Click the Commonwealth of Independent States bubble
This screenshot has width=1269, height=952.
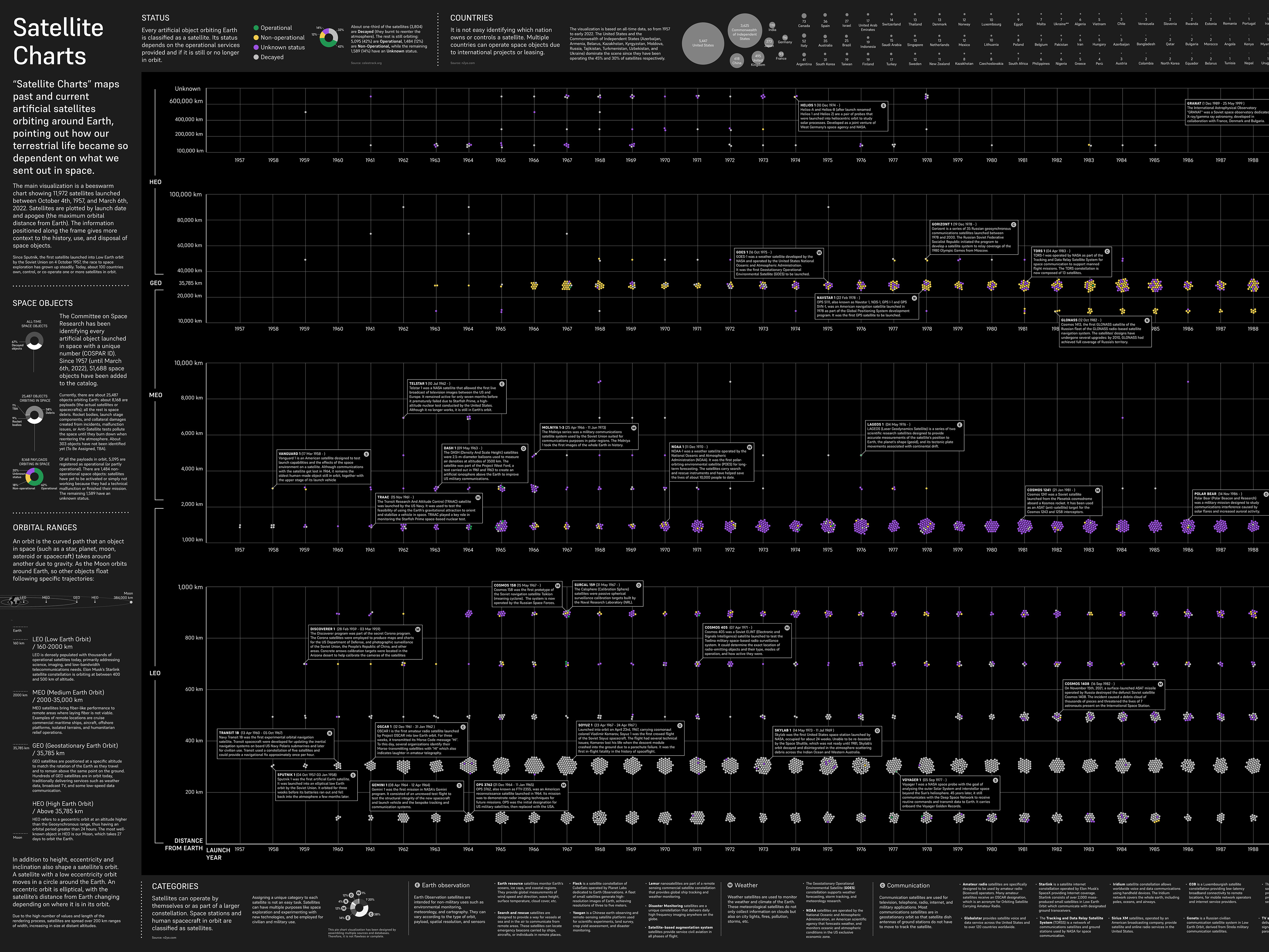(744, 30)
